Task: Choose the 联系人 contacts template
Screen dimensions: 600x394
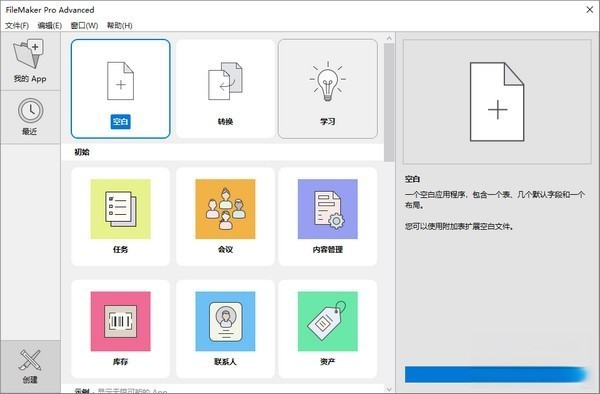Action: 225,329
